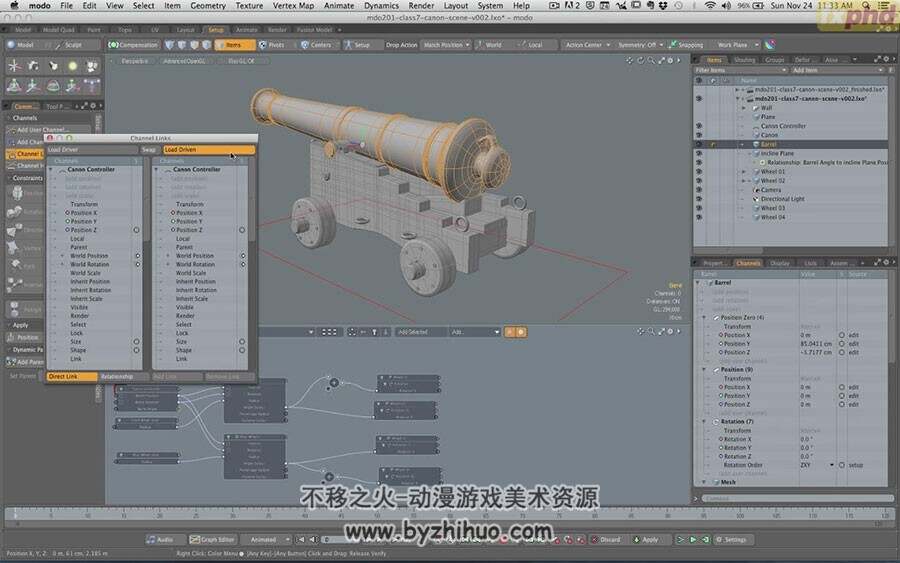Switch to the Display tab in properties

coord(779,263)
